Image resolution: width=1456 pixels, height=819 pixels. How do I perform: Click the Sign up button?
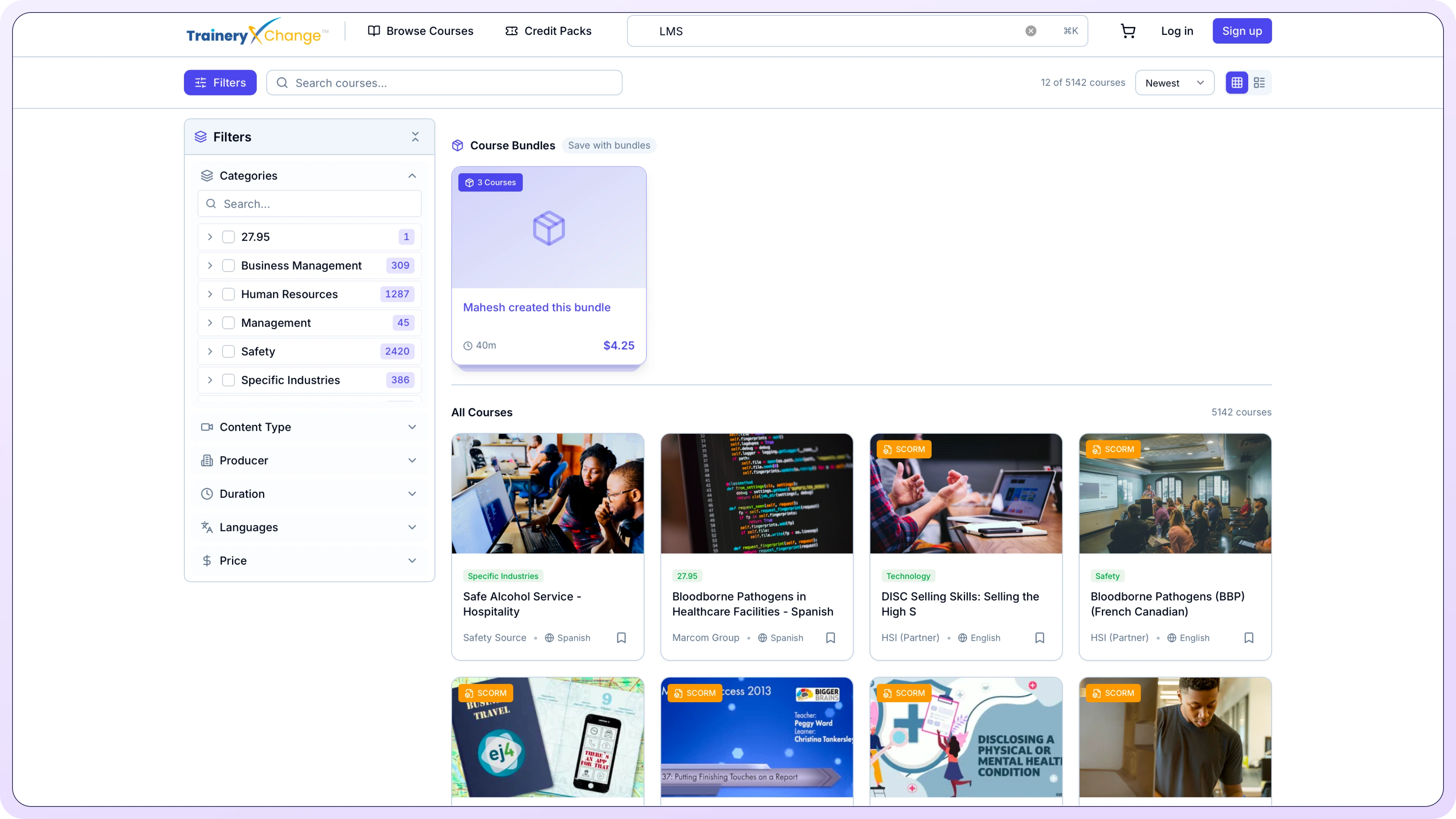[1242, 31]
